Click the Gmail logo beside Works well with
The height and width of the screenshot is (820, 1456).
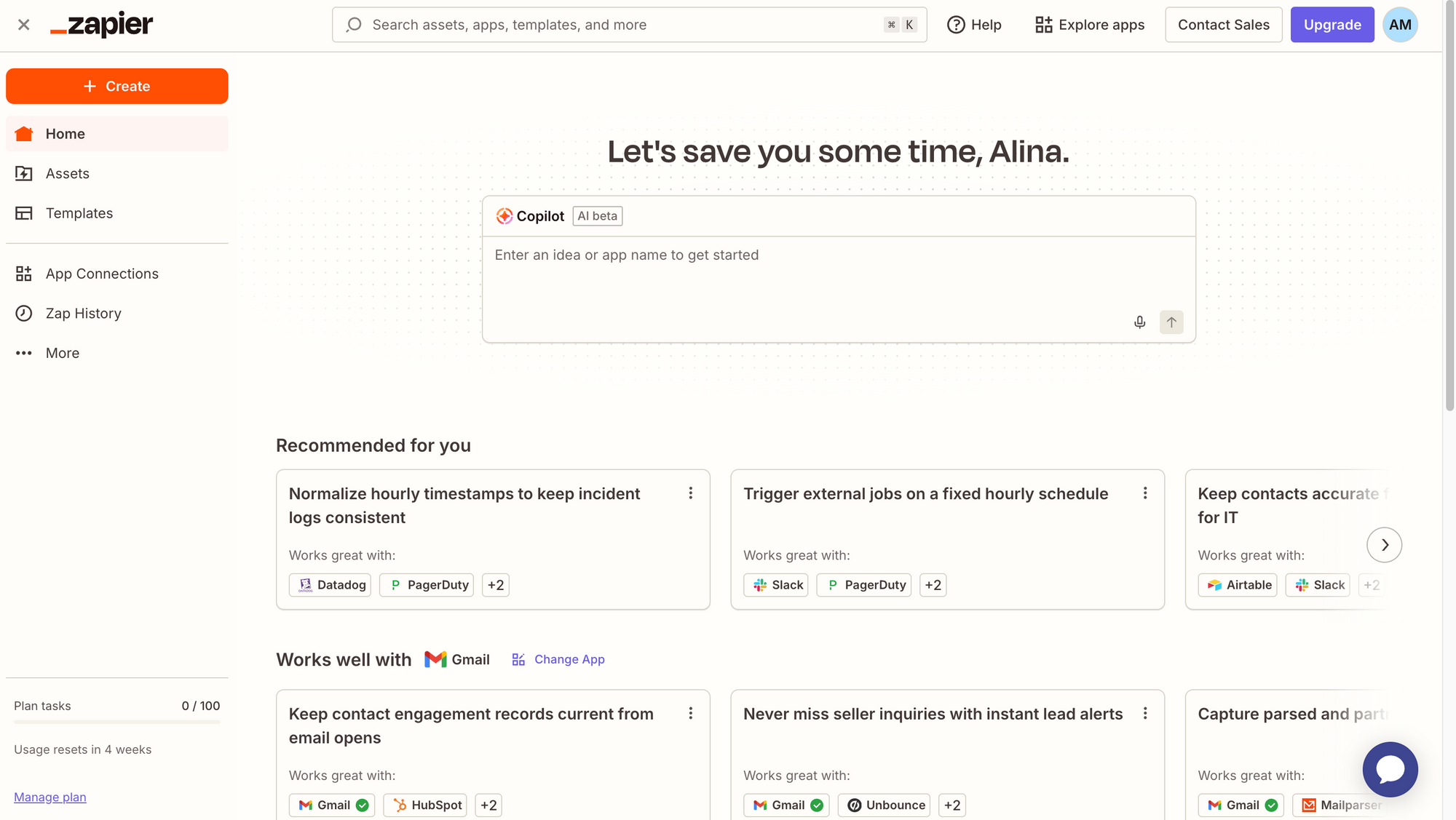(x=435, y=659)
